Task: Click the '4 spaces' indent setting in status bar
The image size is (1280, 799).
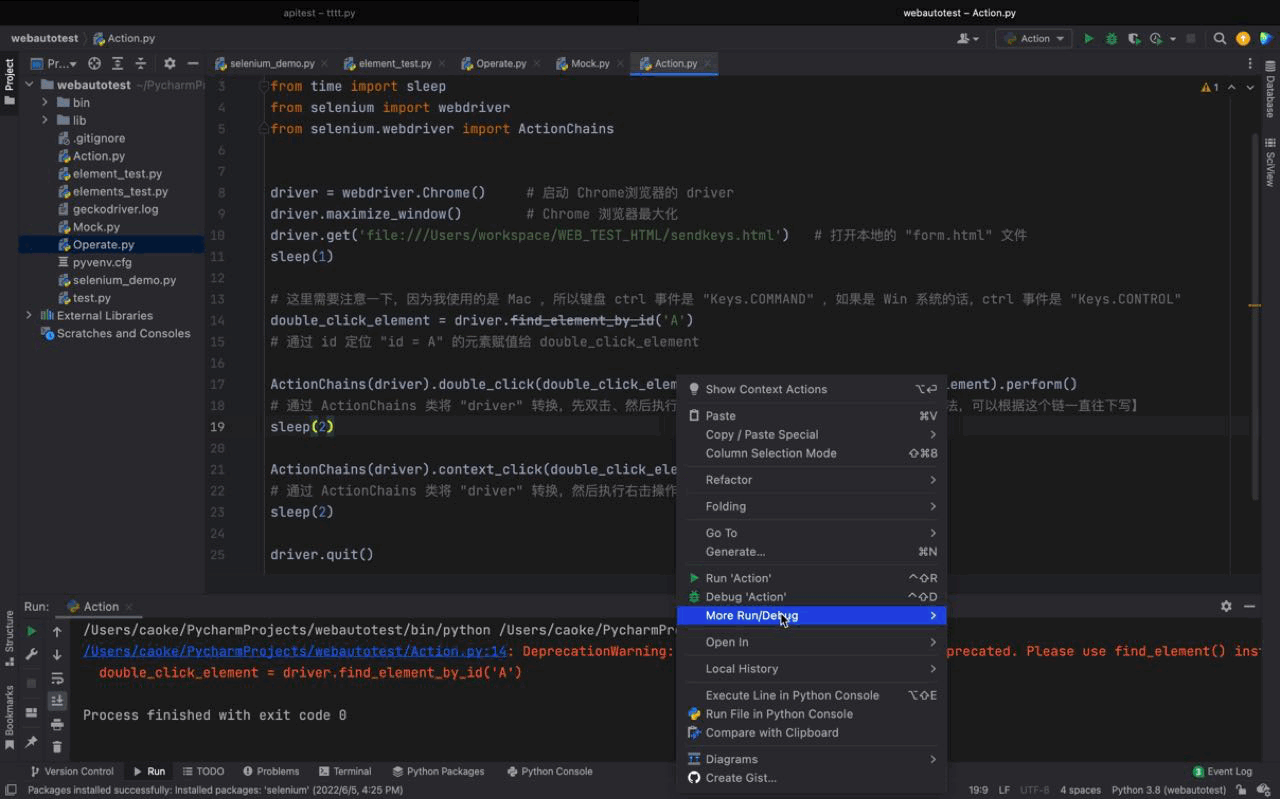Action: point(1080,790)
